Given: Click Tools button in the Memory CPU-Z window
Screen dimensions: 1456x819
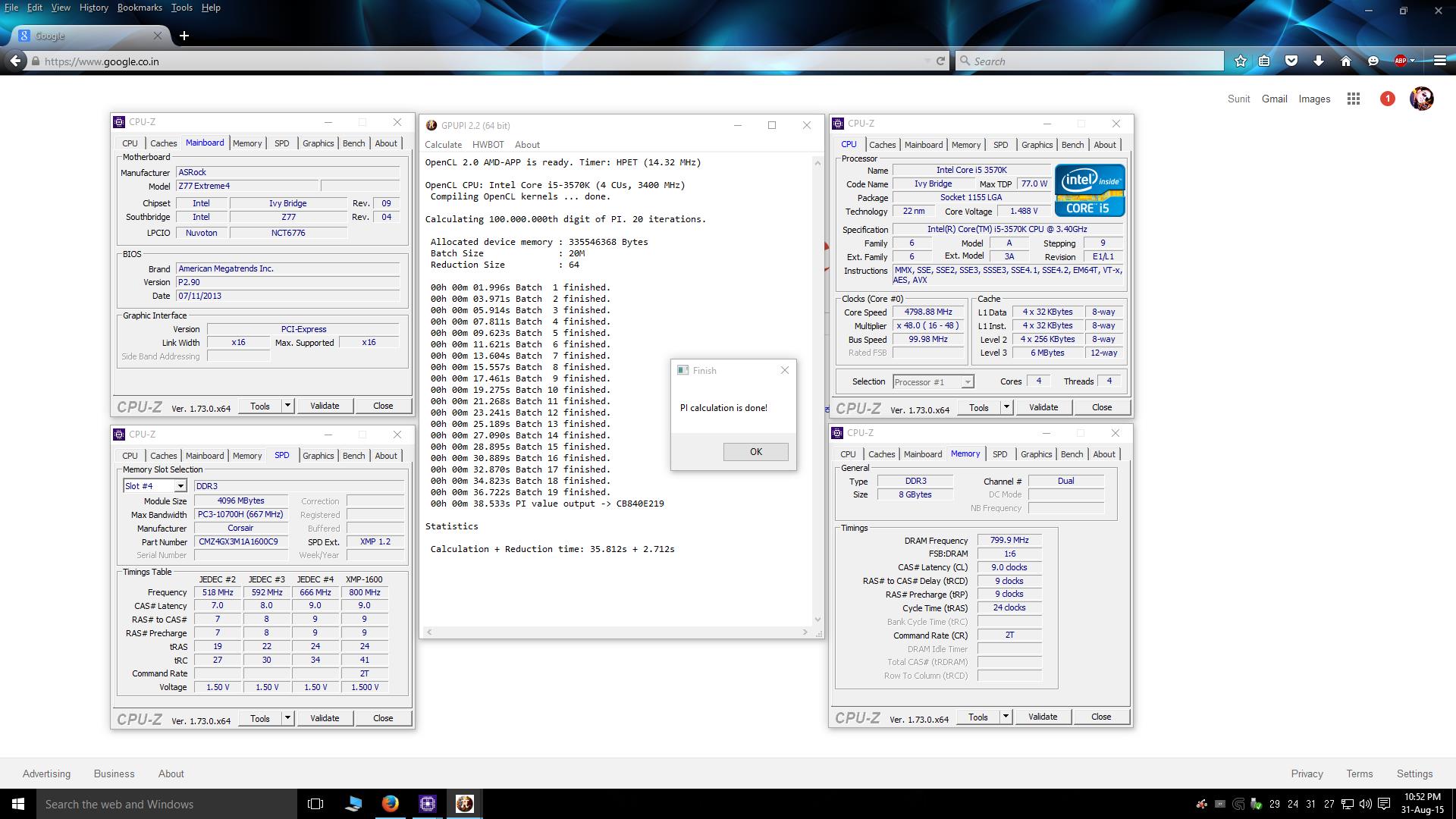Looking at the screenshot, I should [x=978, y=717].
